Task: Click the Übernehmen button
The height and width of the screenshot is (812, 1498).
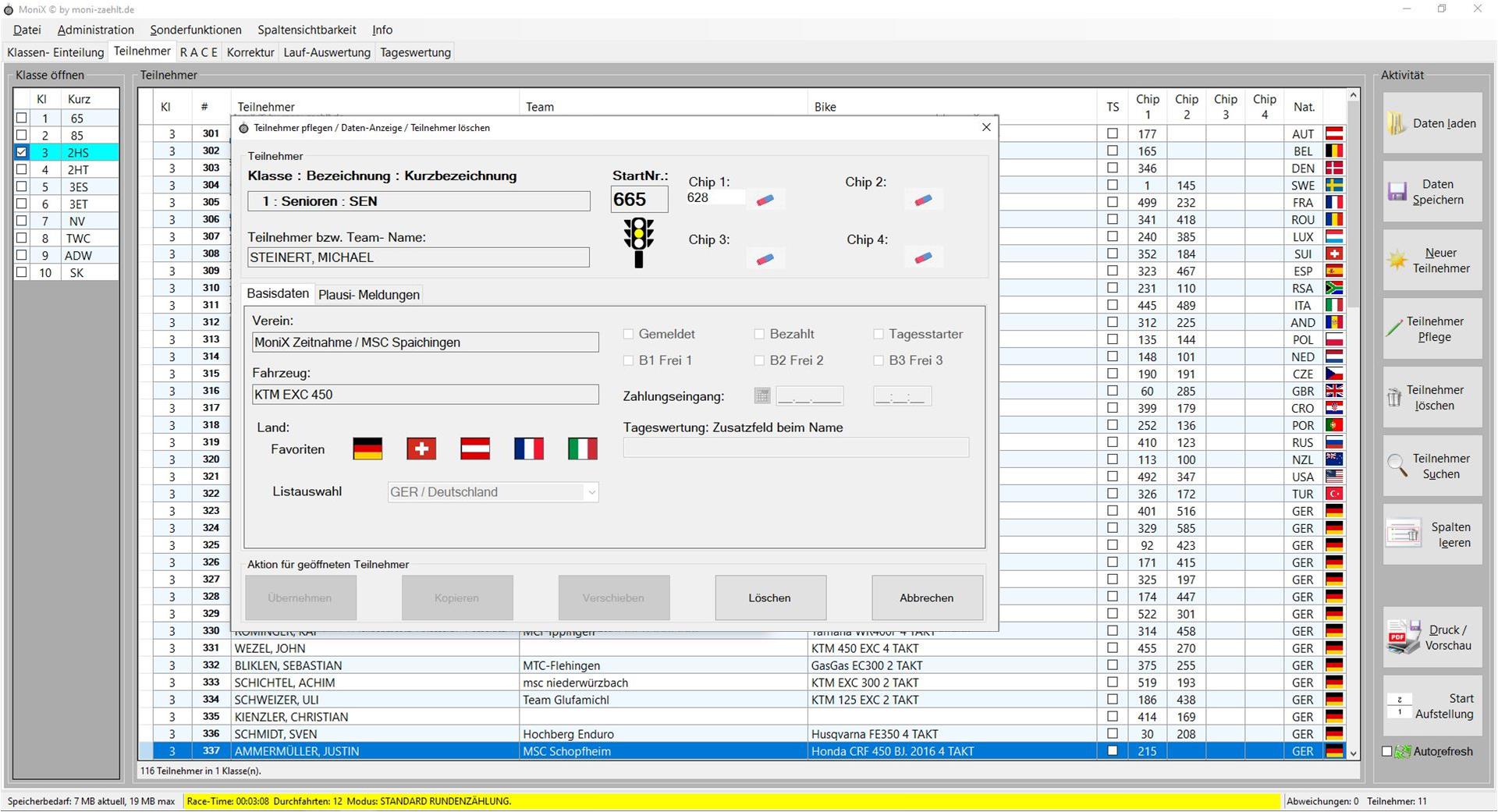Action: tap(300, 597)
